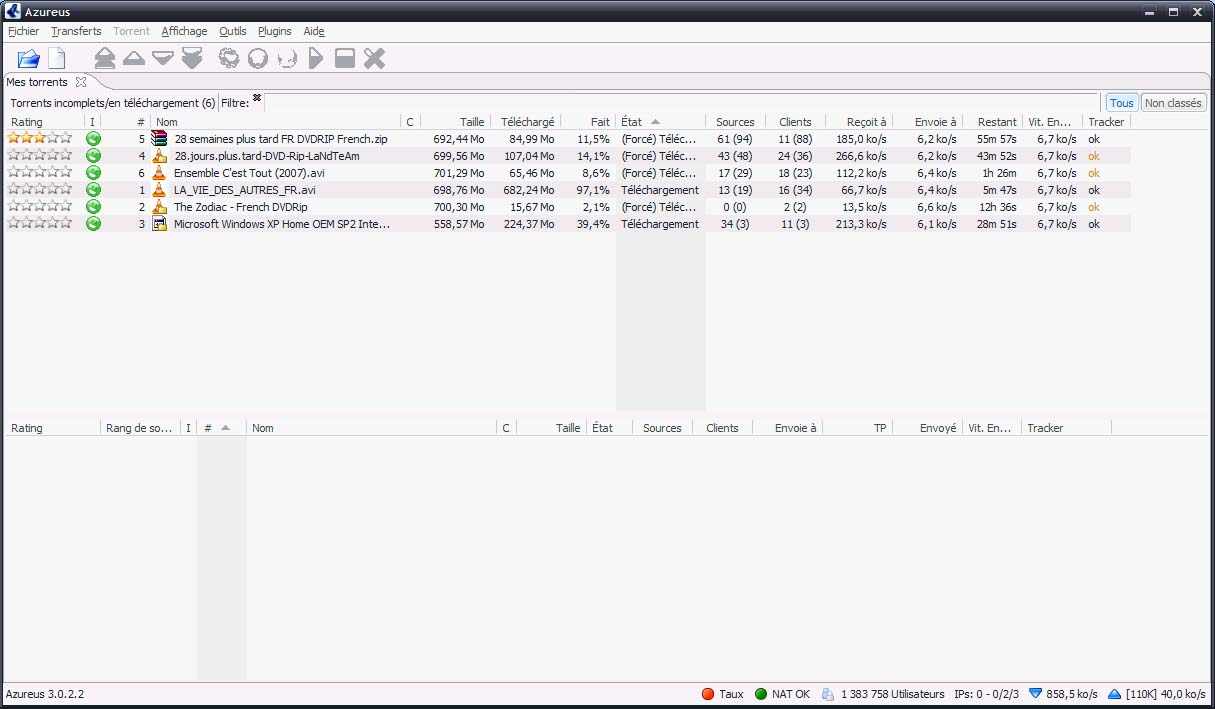Click the Azureus frog logo in title bar
1215x709 pixels.
pos(14,11)
